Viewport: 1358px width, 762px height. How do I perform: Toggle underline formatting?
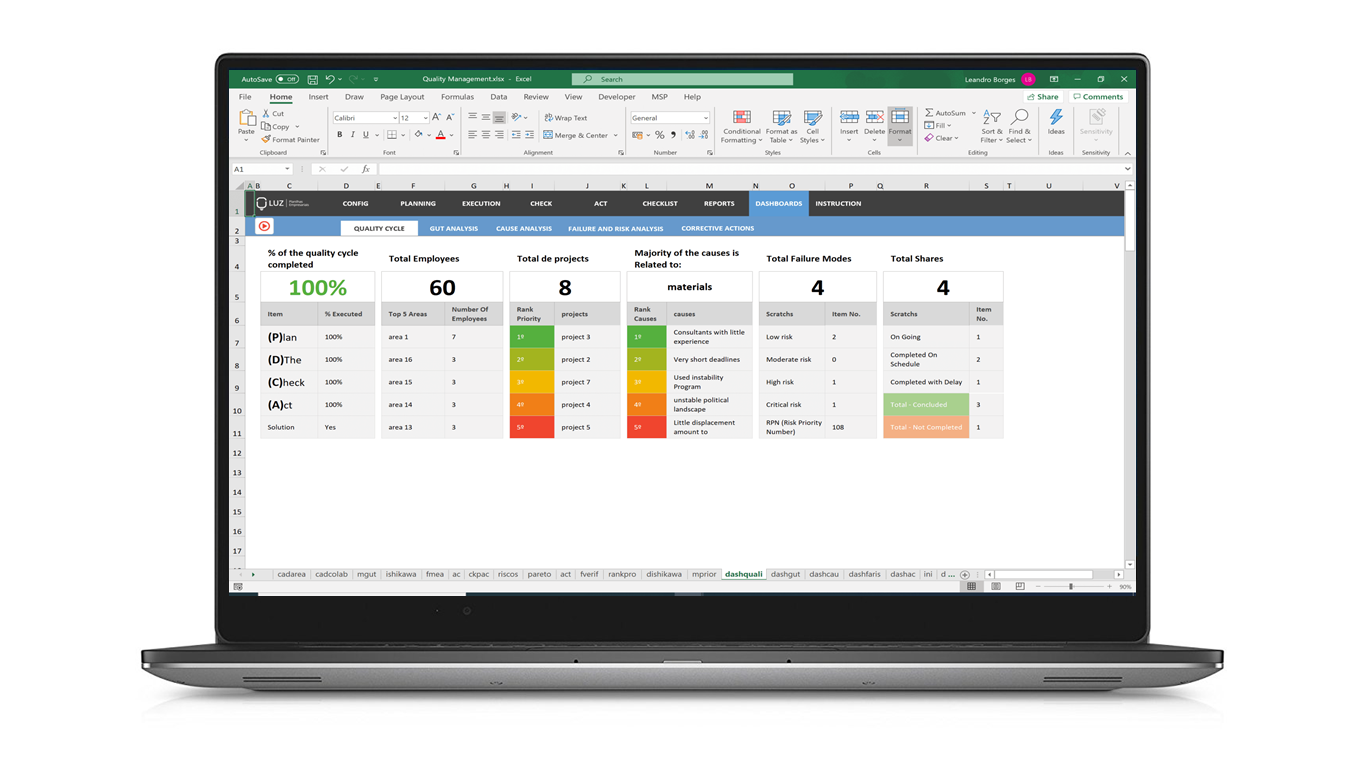[367, 133]
